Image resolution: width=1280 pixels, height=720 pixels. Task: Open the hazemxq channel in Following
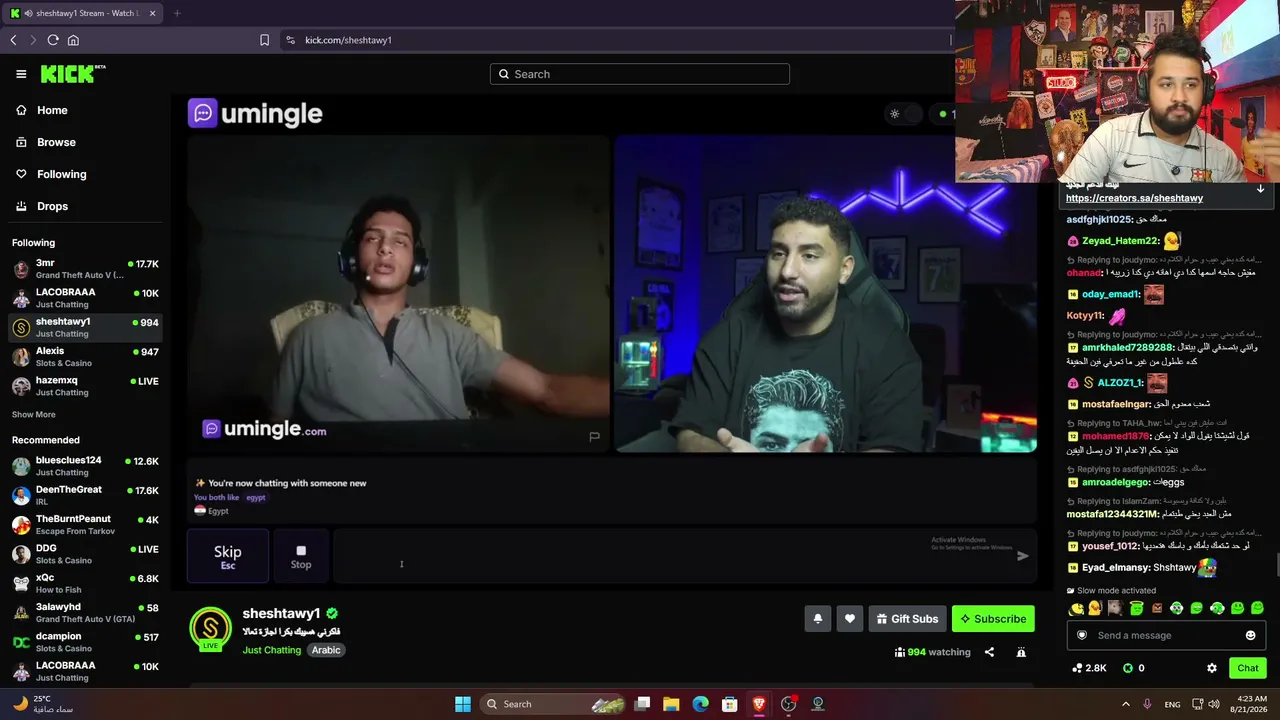[85, 386]
